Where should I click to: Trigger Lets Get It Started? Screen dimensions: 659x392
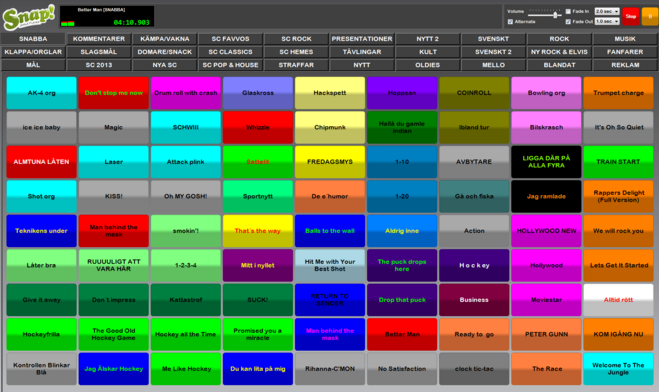[x=618, y=265]
